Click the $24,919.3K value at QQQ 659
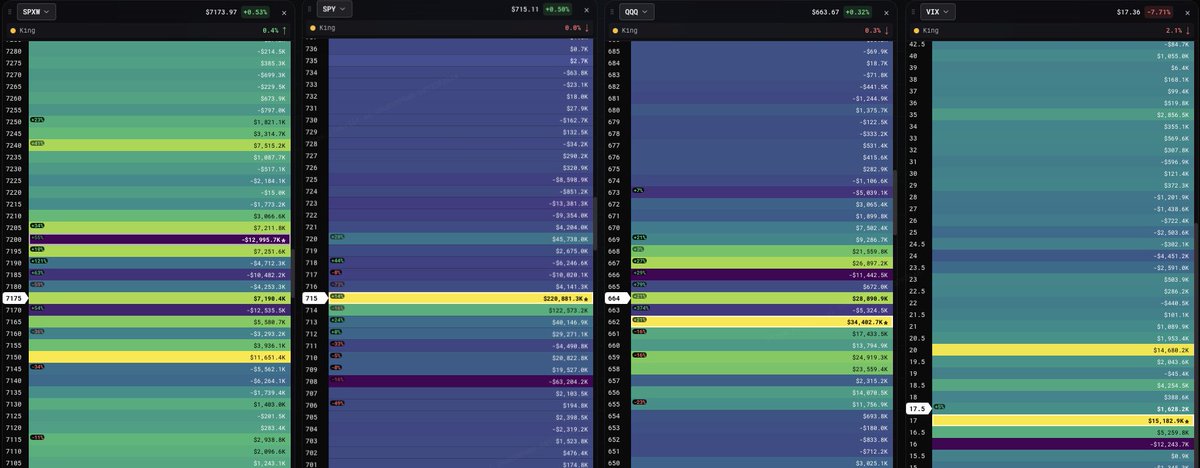Viewport: 1200px width, 468px height. (x=868, y=357)
